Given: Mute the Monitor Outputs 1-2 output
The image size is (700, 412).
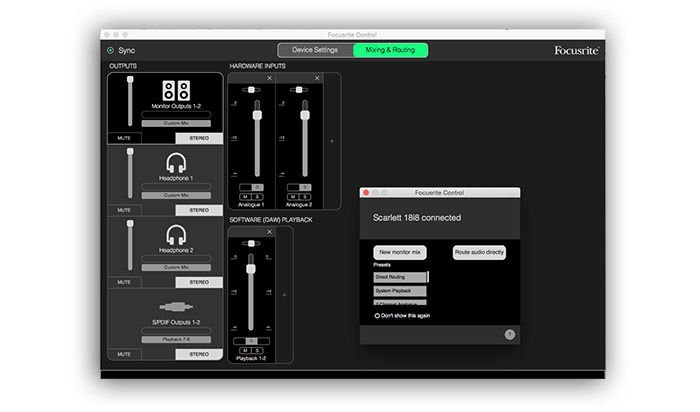Looking at the screenshot, I should pyautogui.click(x=125, y=138).
